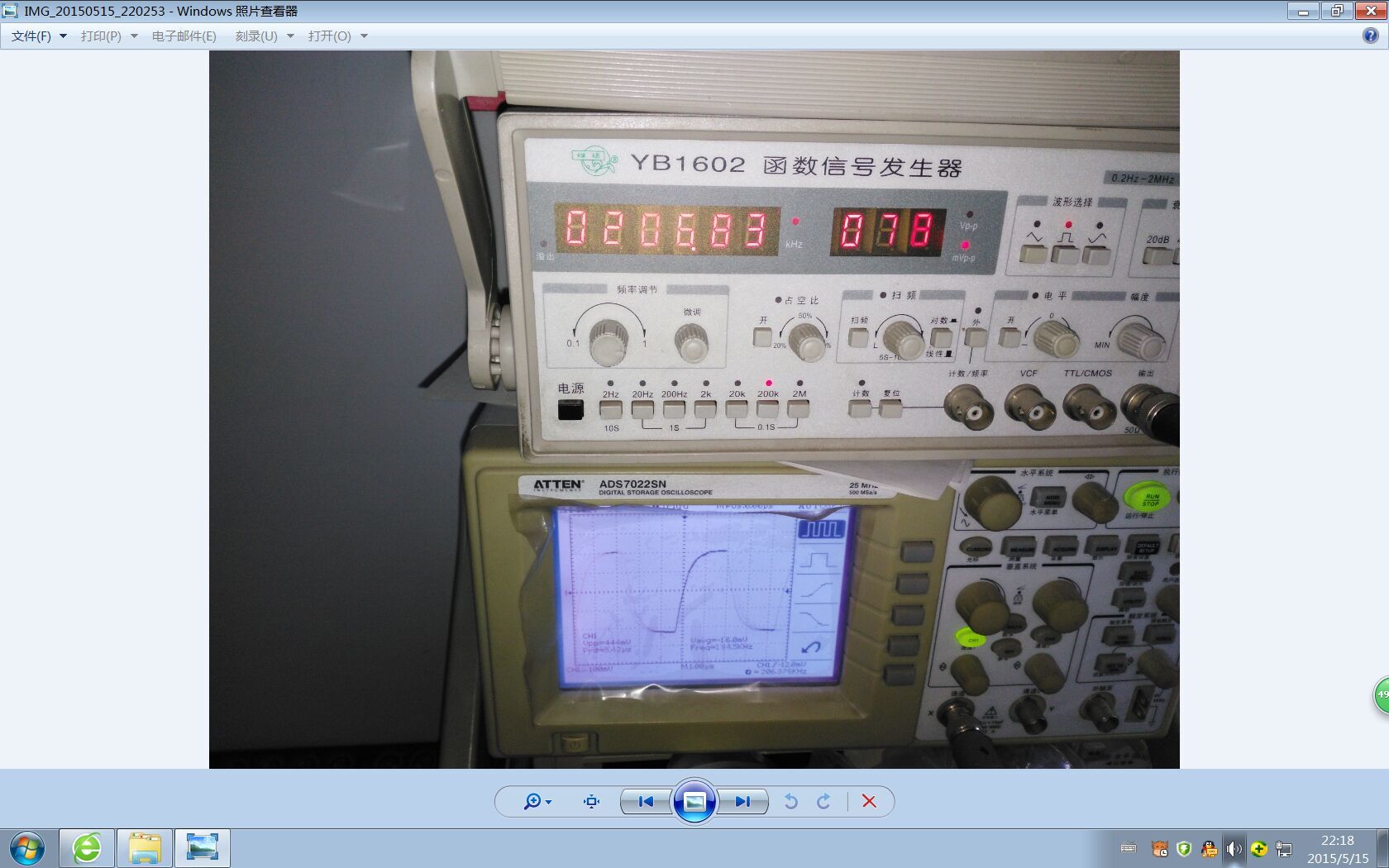Open the 打开(O) menu
The image size is (1389, 868).
tap(329, 36)
